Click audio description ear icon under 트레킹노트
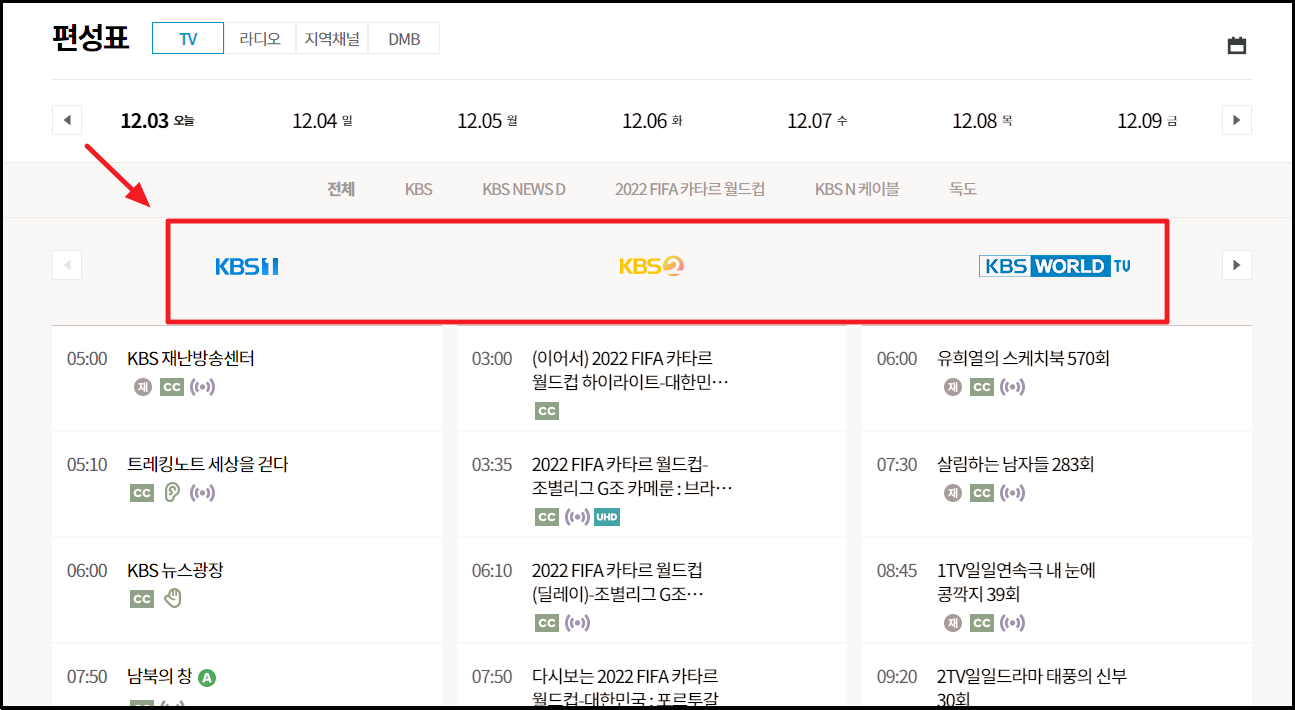This screenshot has height=710, width=1295. click(172, 493)
